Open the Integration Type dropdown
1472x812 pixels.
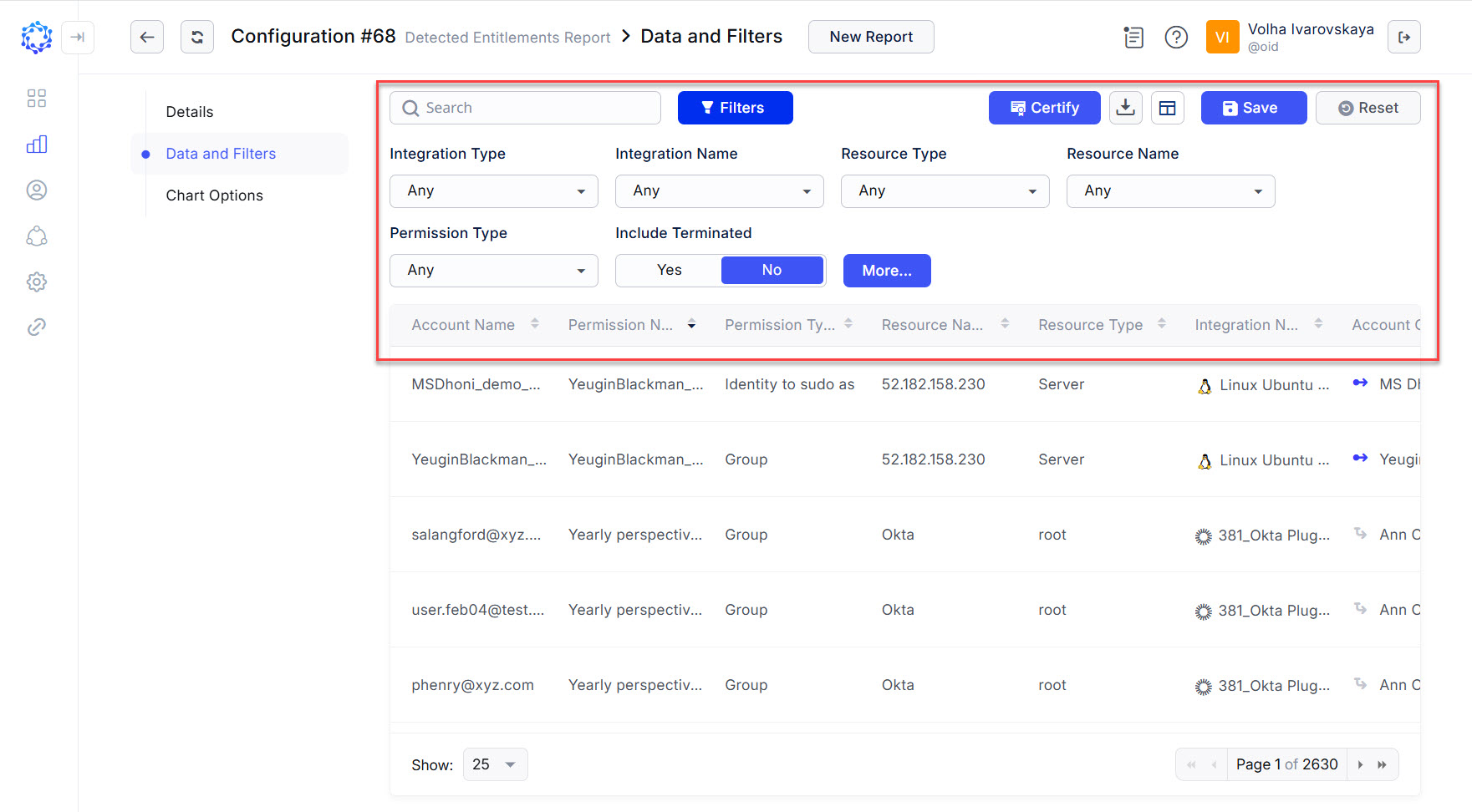[x=493, y=190]
